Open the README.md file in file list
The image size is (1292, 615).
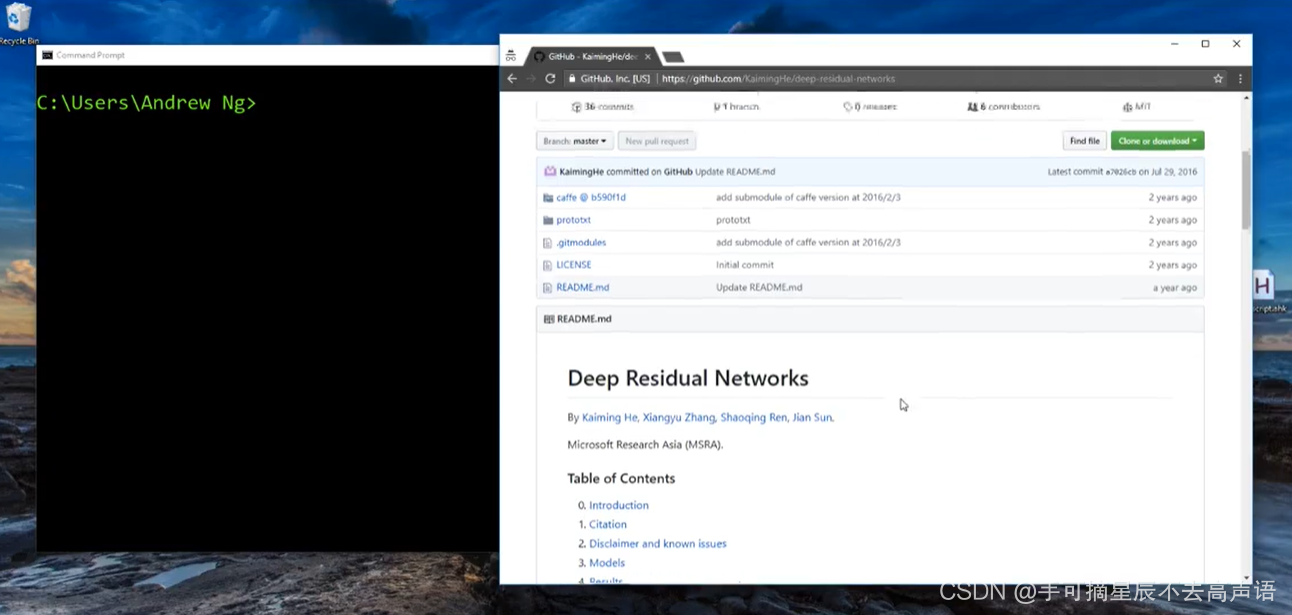(583, 287)
